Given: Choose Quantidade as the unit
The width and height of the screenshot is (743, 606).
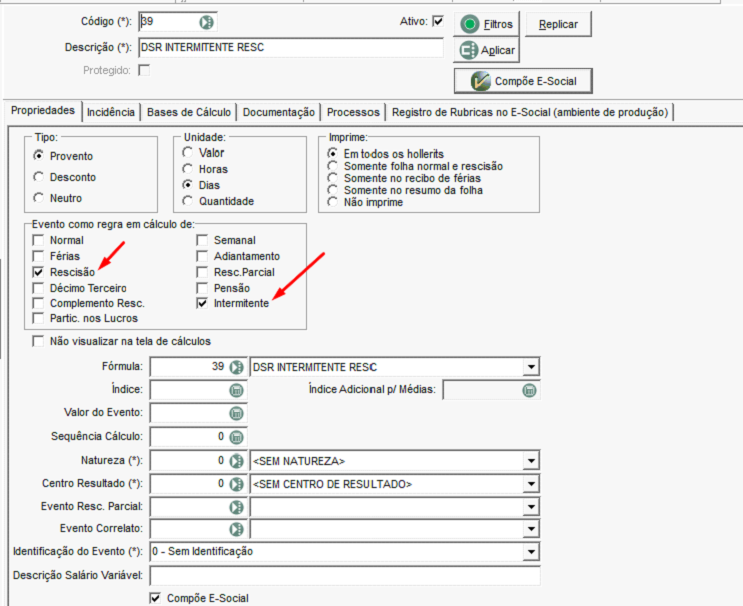Looking at the screenshot, I should click(188, 201).
